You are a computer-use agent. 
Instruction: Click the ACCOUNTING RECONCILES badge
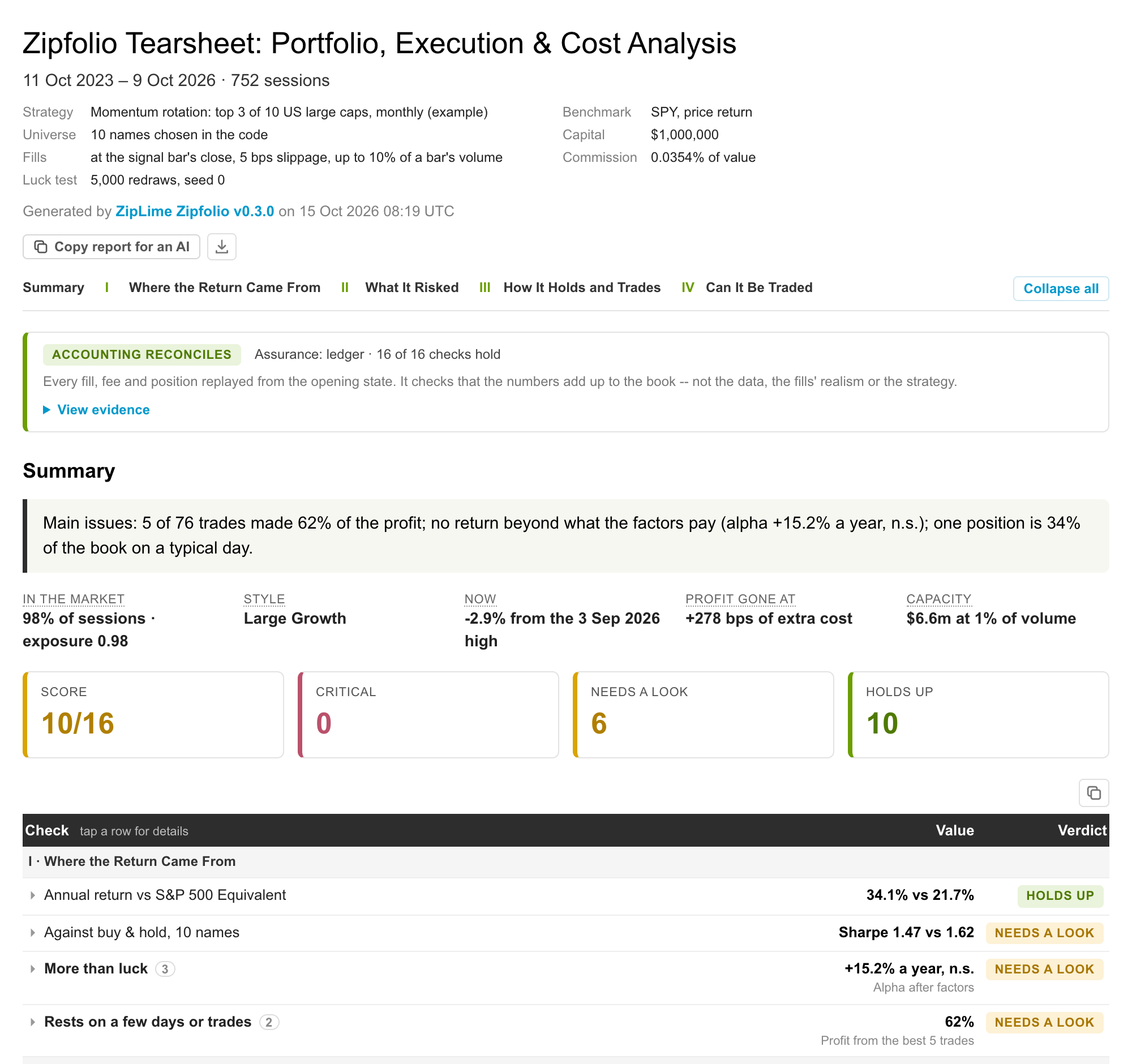pos(142,355)
